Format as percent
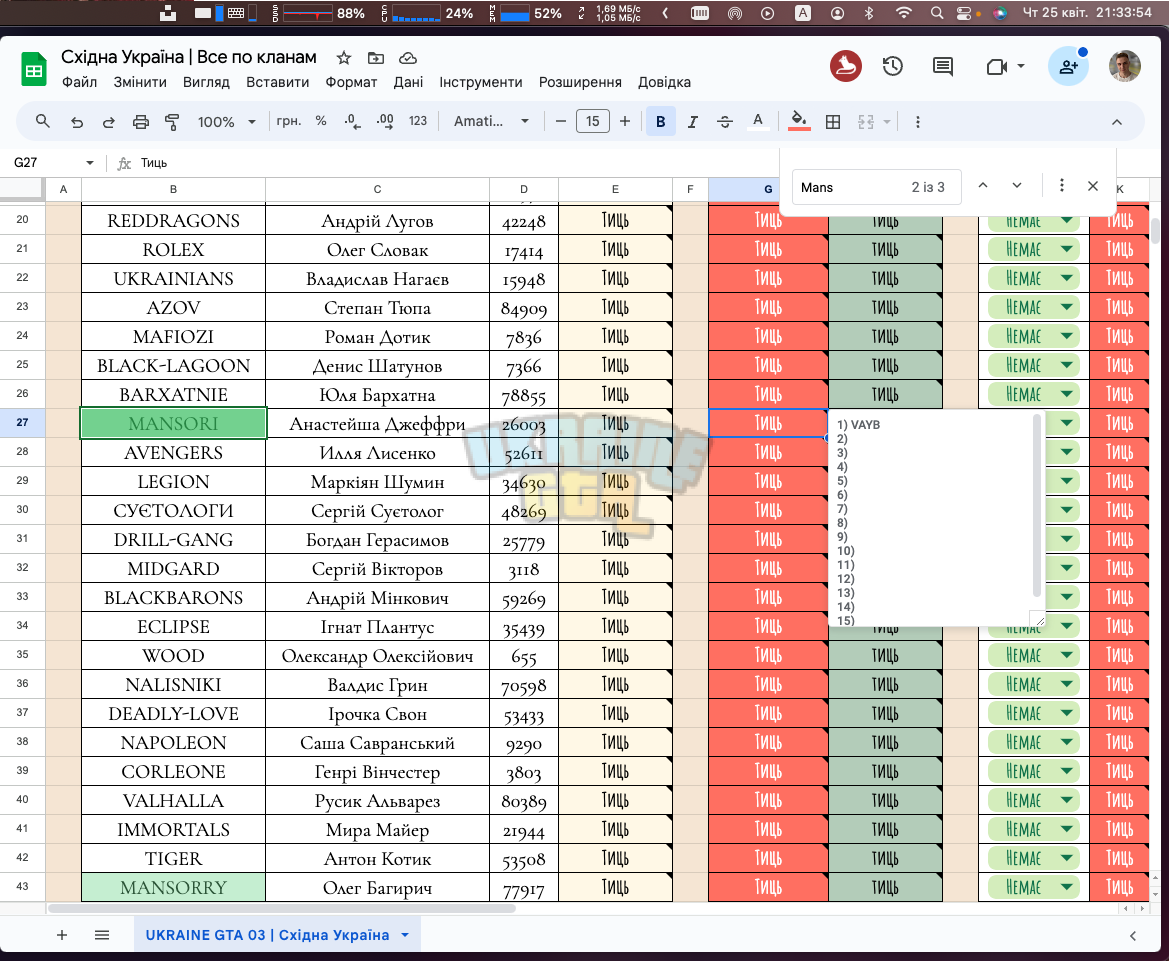 (321, 121)
